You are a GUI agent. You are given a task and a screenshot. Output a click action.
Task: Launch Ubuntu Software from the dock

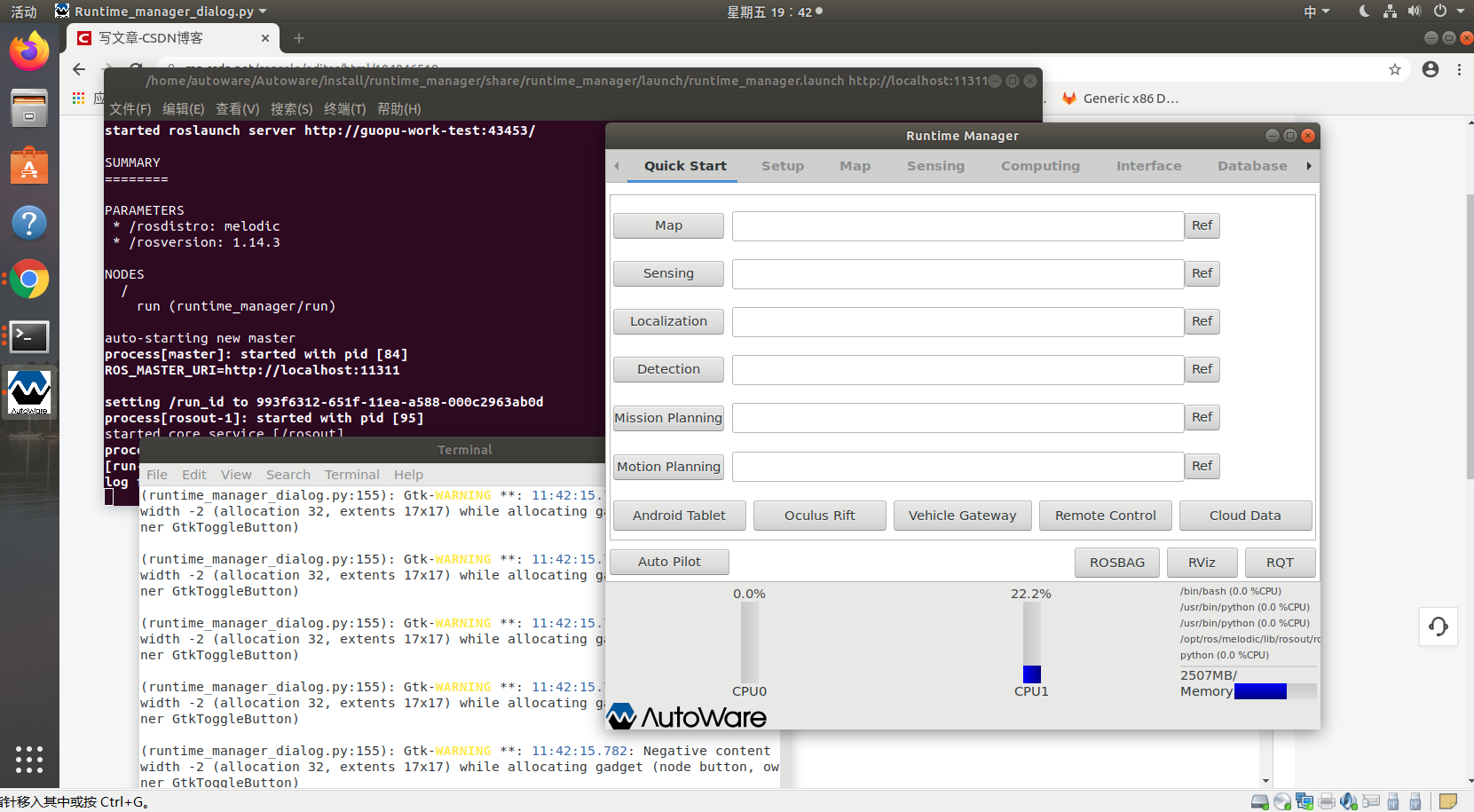[29, 166]
